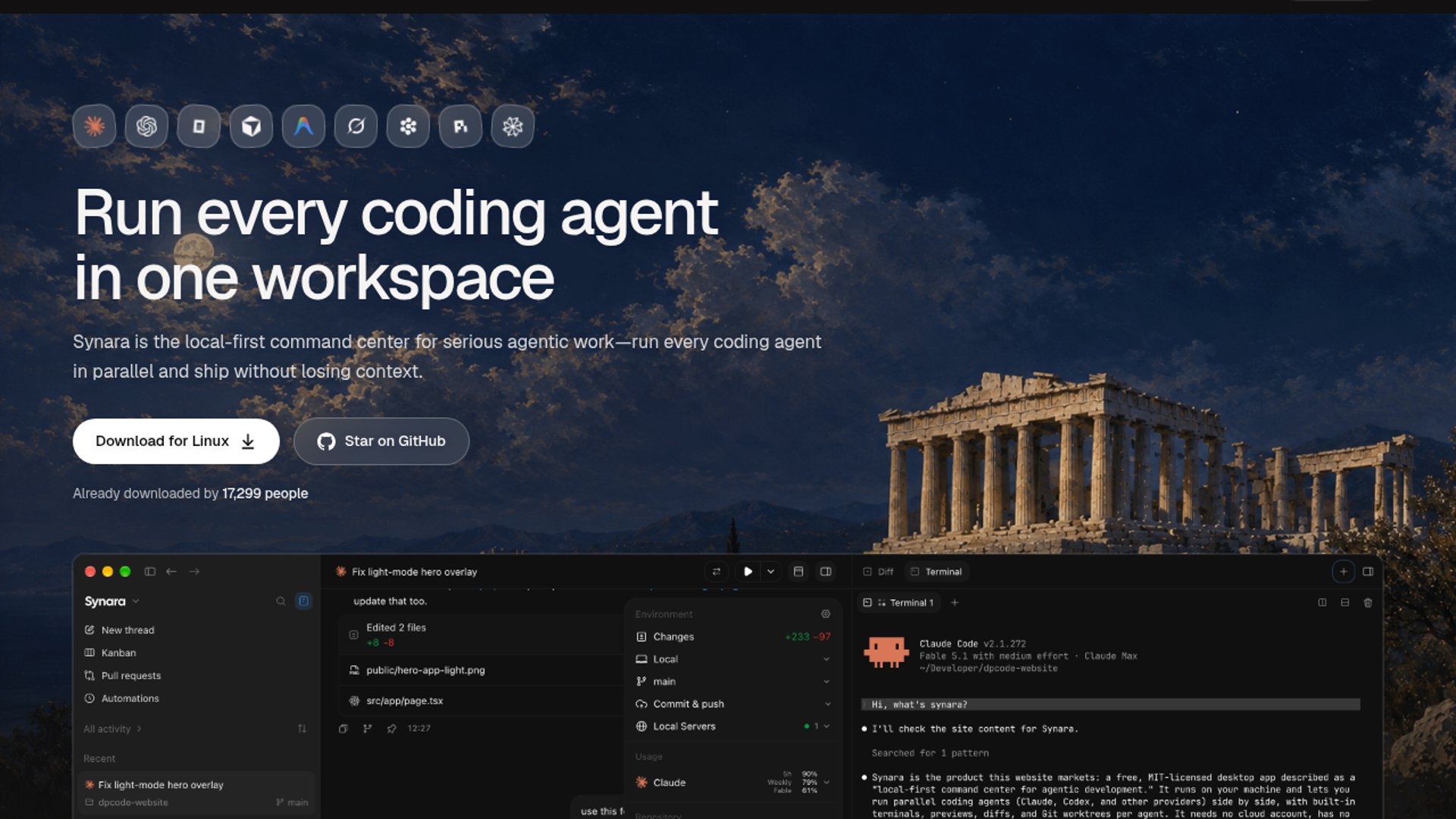Screen dimensions: 1456x819
Task: Click the blue highlighted sidebar icon next to search
Action: point(303,601)
